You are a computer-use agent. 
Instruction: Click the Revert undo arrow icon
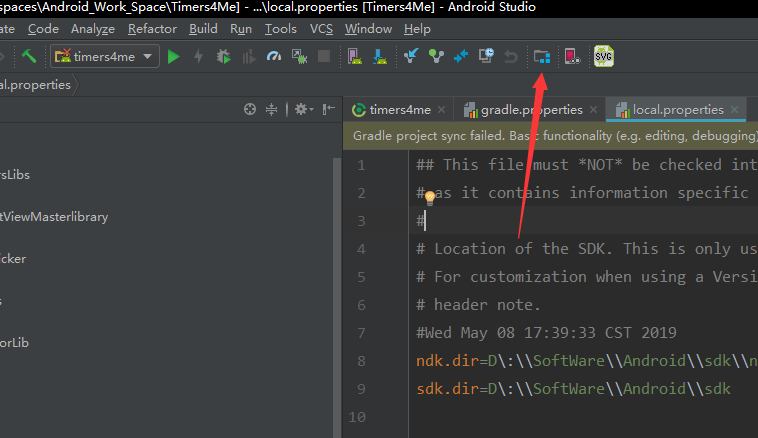point(511,57)
